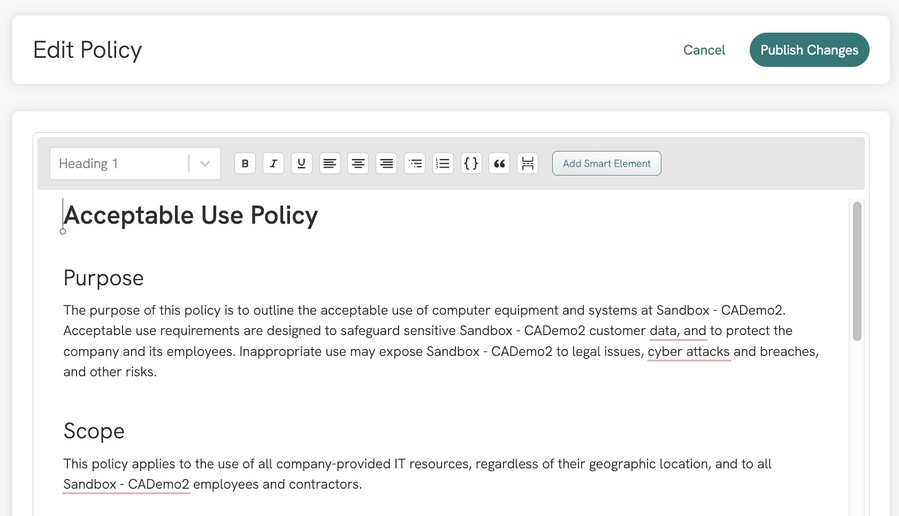Toggle italic formatting
Screen dimensions: 899x516
click(273, 163)
